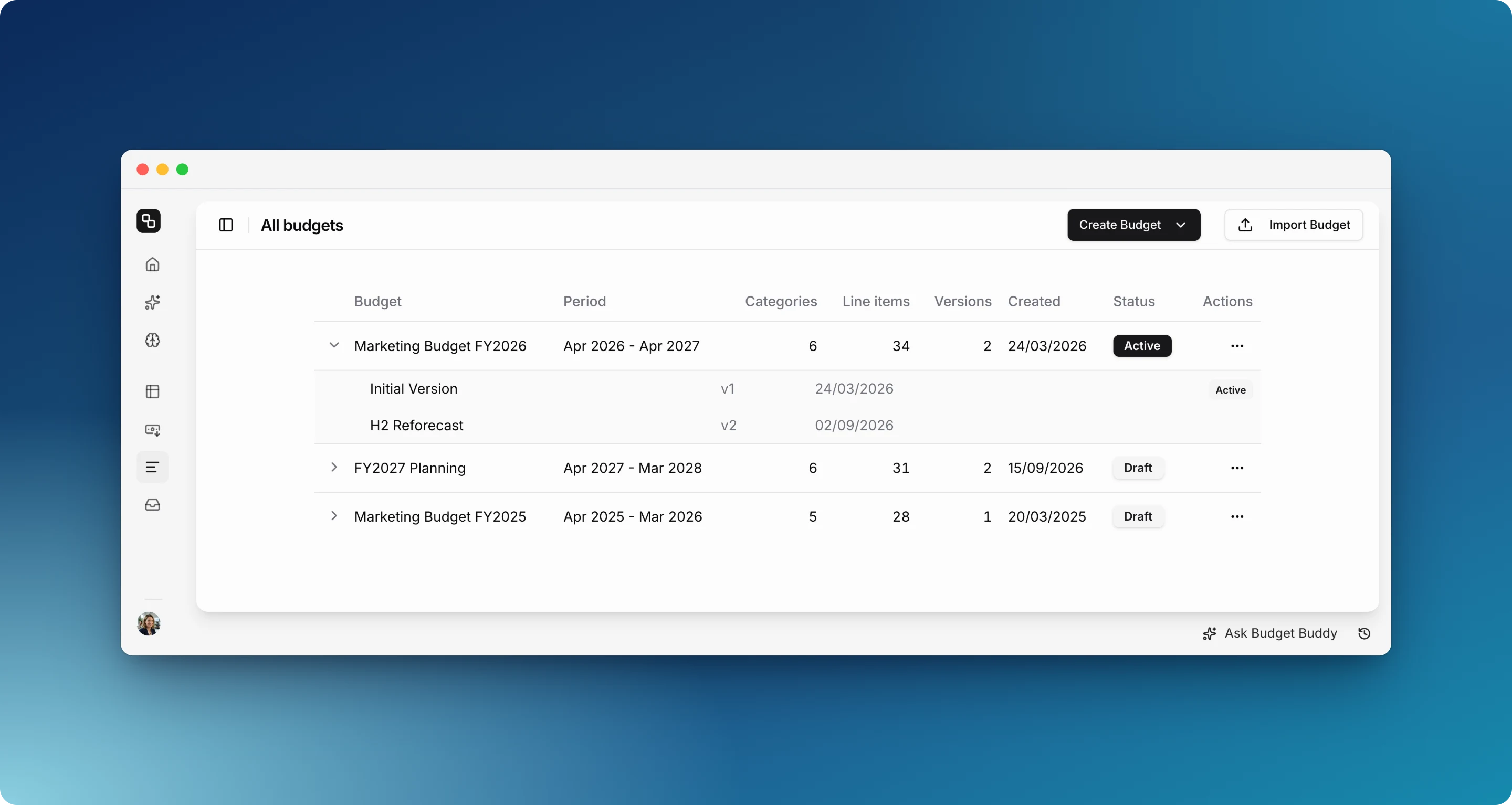Open actions menu for Marketing Budget FY2025
Viewport: 1512px width, 805px height.
(x=1237, y=516)
